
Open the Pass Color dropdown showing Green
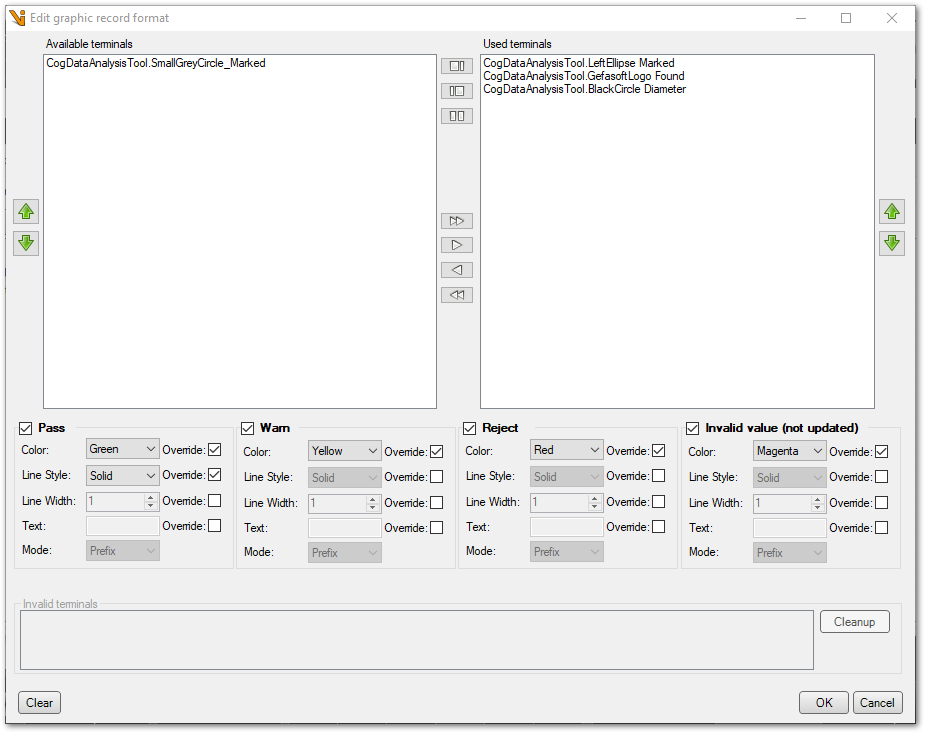[x=123, y=449]
